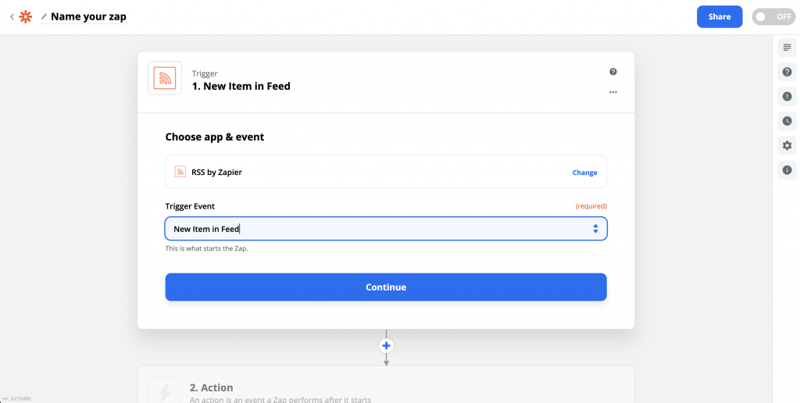Click the Share button
This screenshot has width=800, height=403.
click(x=719, y=17)
